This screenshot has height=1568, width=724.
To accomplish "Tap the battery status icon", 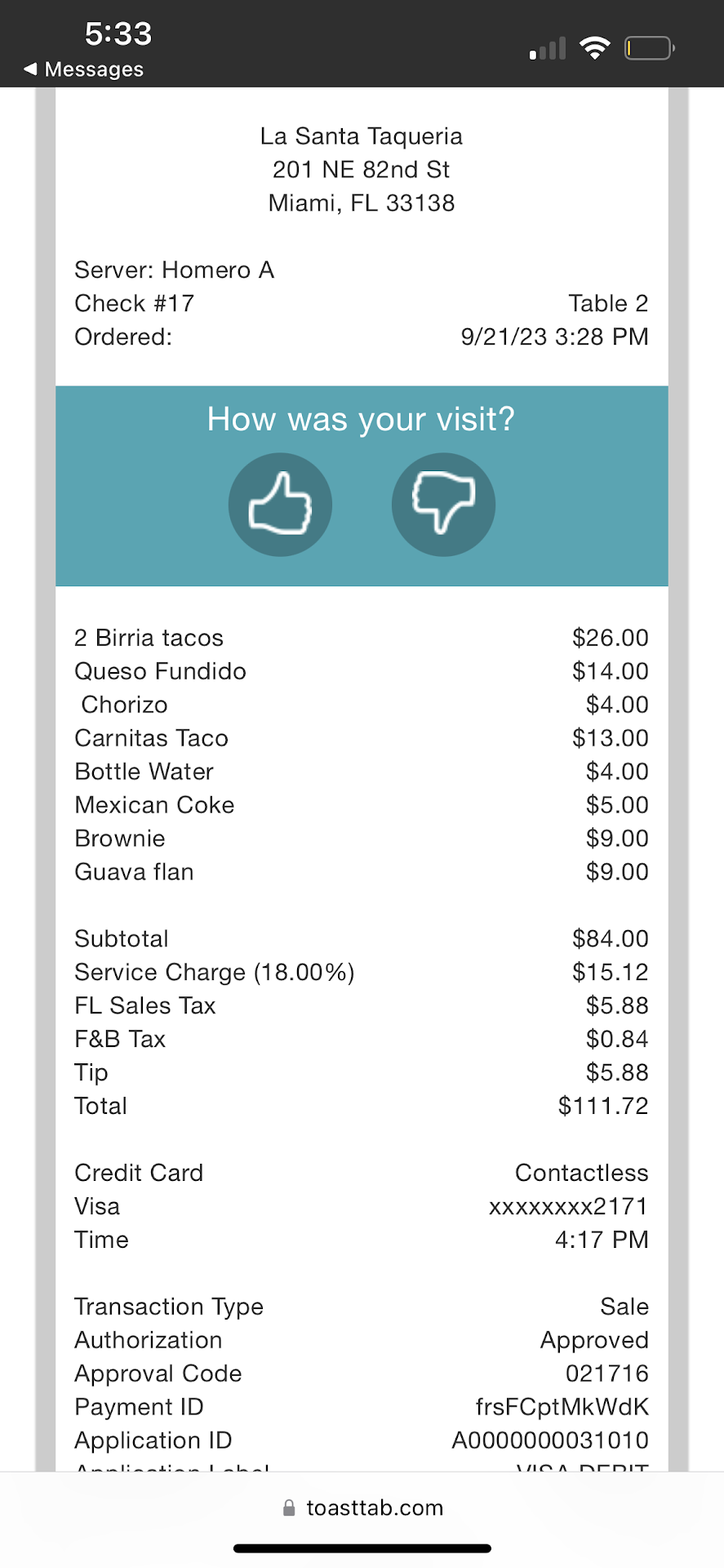I will (649, 48).
